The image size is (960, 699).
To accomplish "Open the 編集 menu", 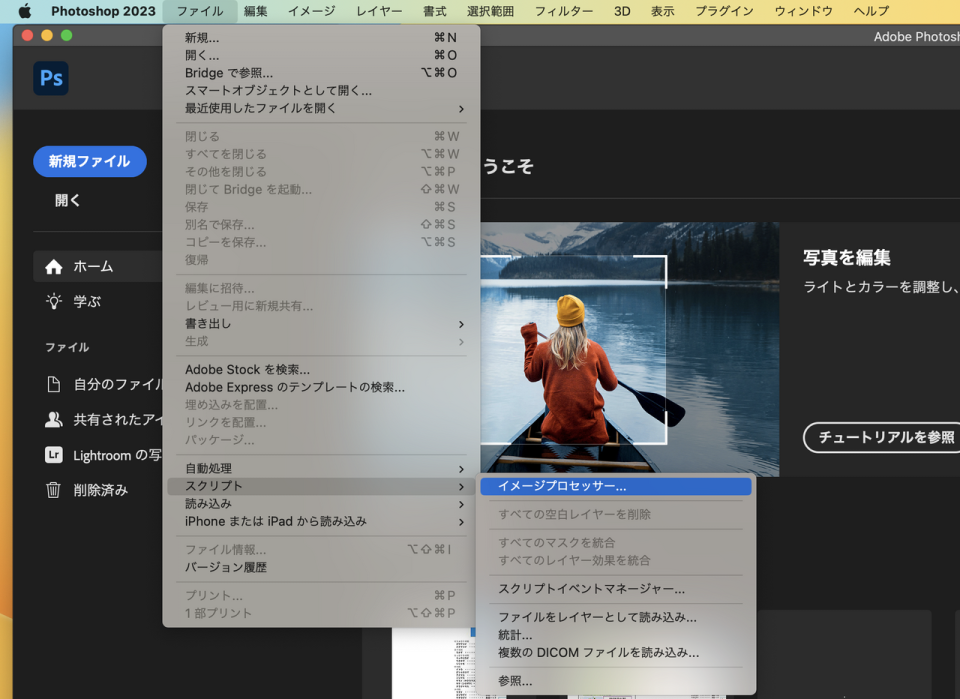I will [255, 11].
